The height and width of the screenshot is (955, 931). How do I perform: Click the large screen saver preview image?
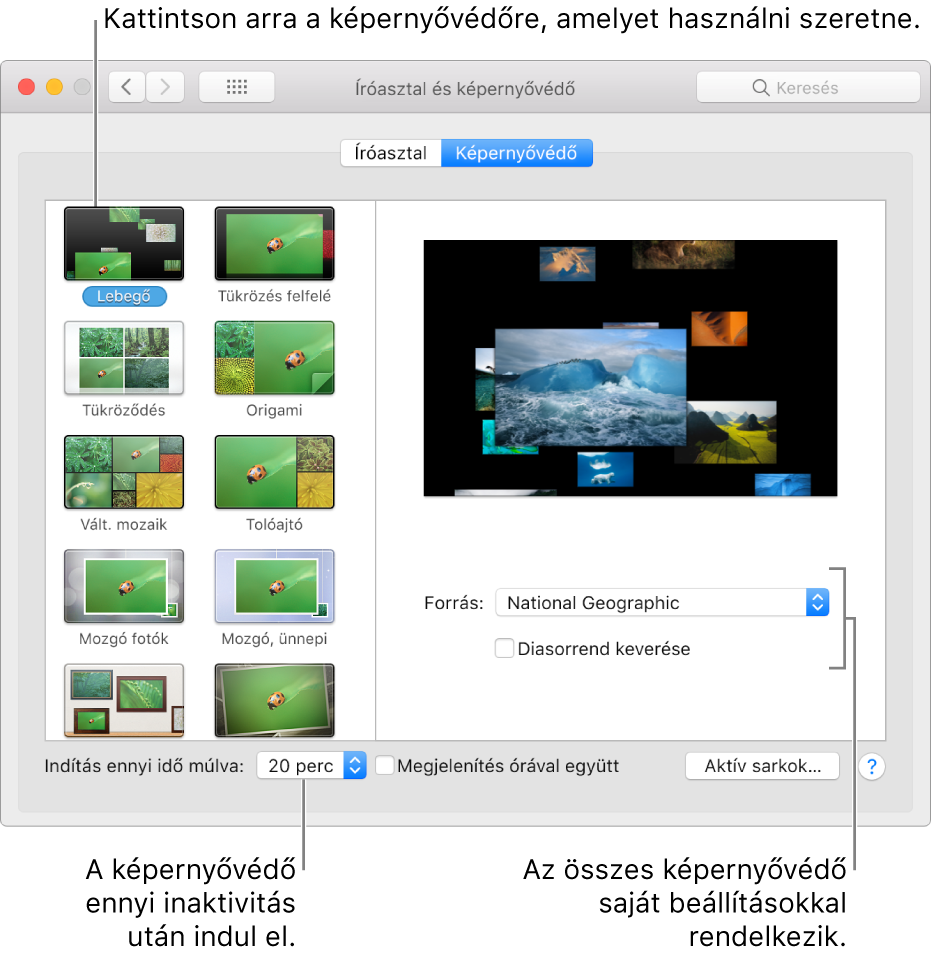(x=630, y=368)
